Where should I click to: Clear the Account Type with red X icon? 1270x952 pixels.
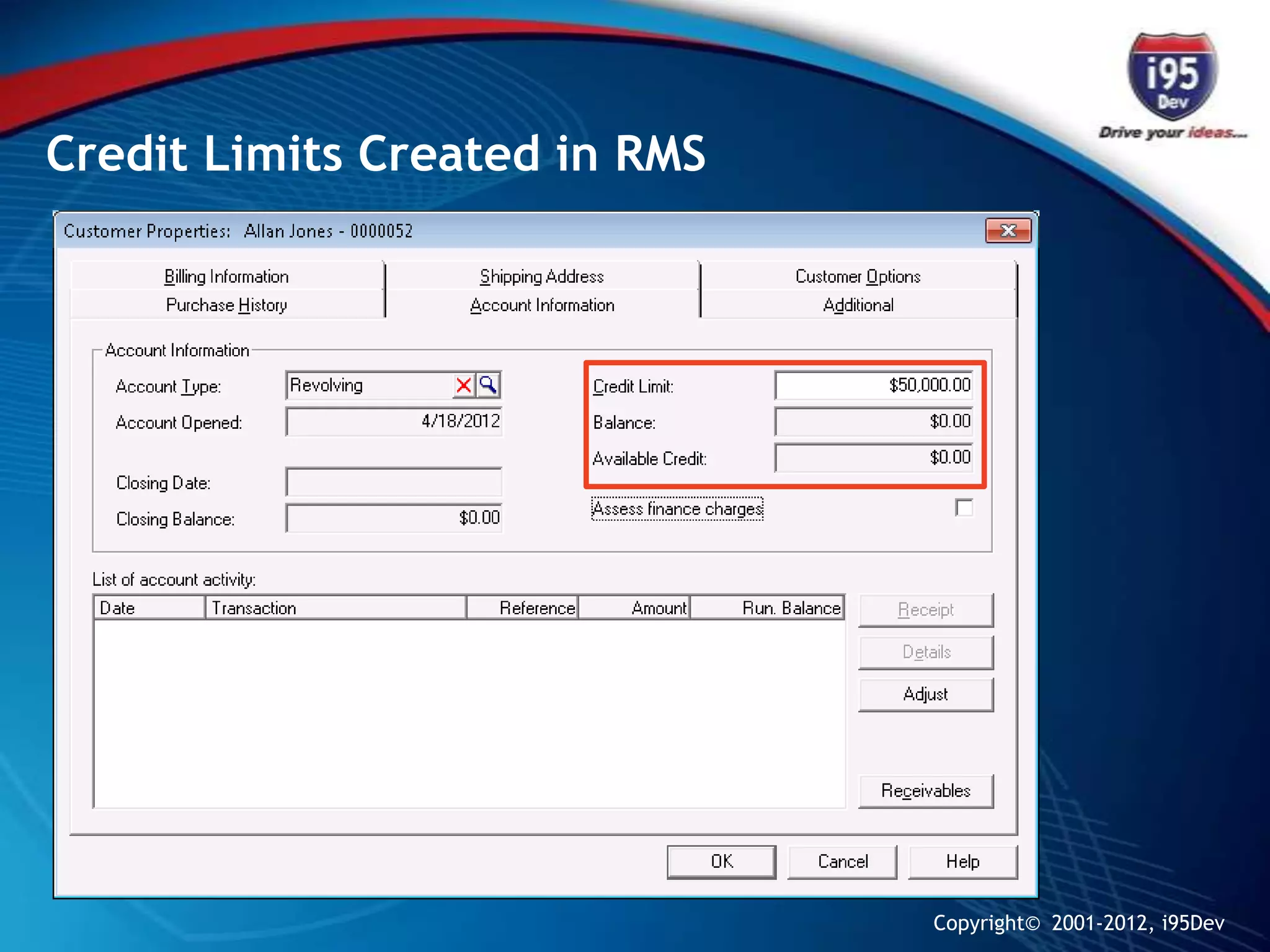463,386
